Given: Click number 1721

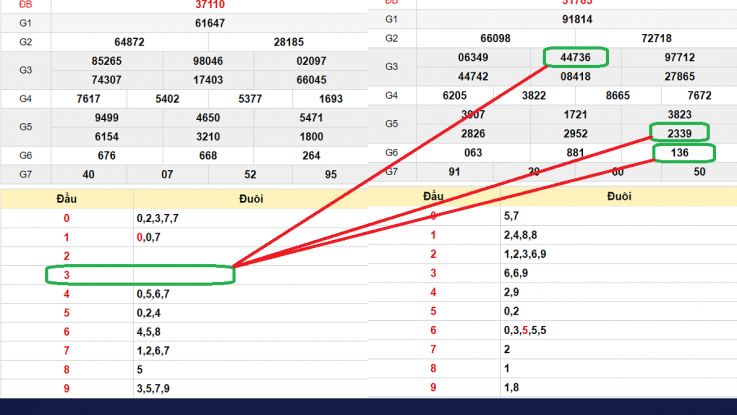Looking at the screenshot, I should [x=575, y=115].
